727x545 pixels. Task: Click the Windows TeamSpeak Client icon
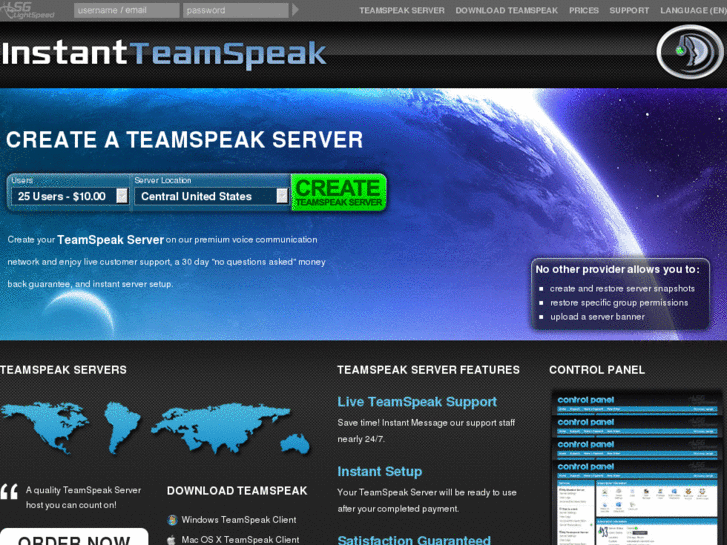[172, 520]
